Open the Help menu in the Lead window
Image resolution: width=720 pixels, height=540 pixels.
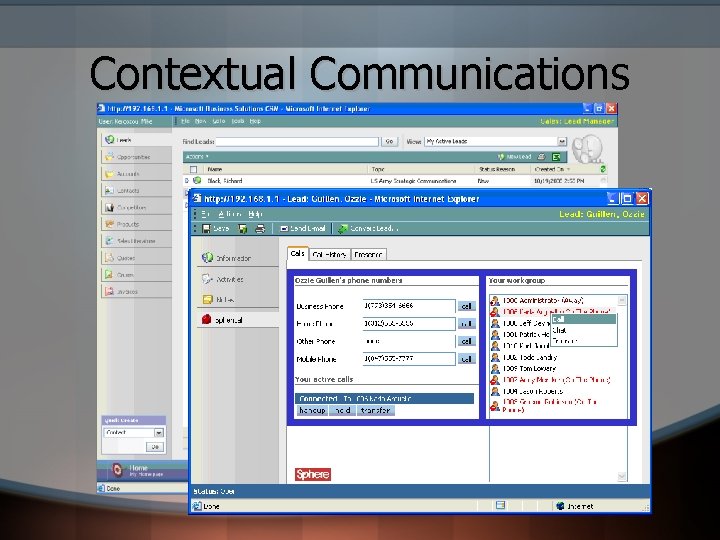point(255,214)
